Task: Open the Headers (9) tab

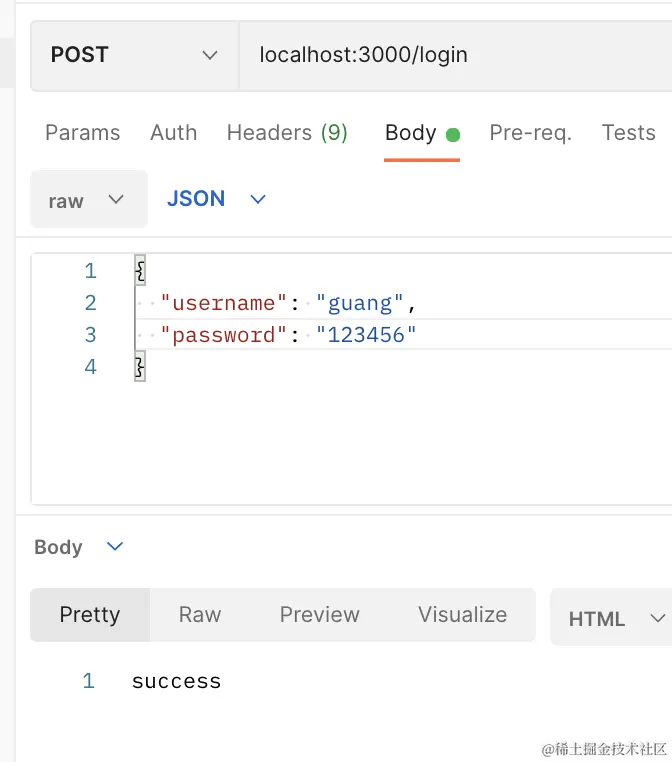Action: tap(287, 133)
